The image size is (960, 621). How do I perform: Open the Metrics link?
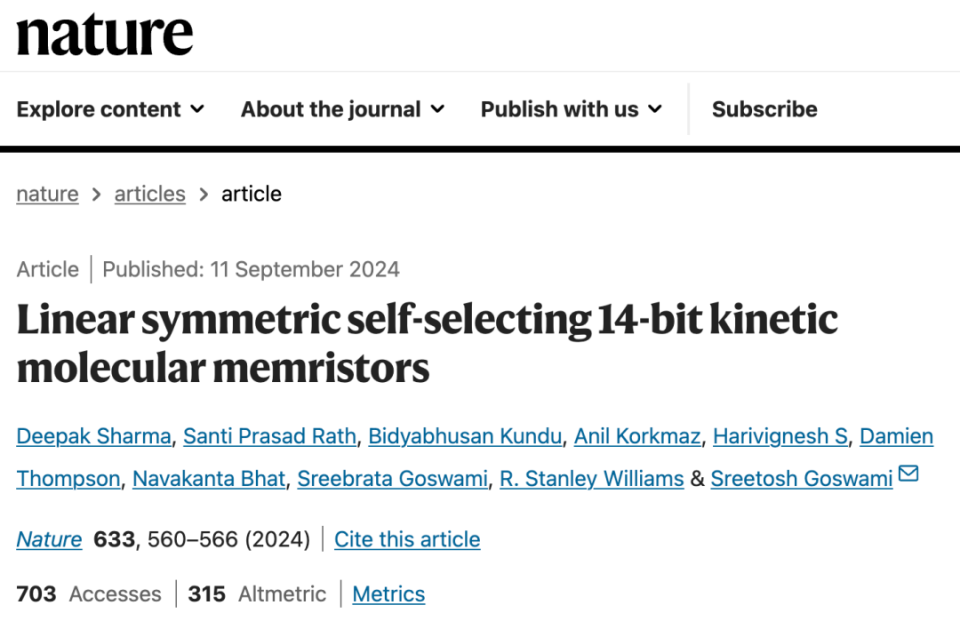[x=388, y=594]
